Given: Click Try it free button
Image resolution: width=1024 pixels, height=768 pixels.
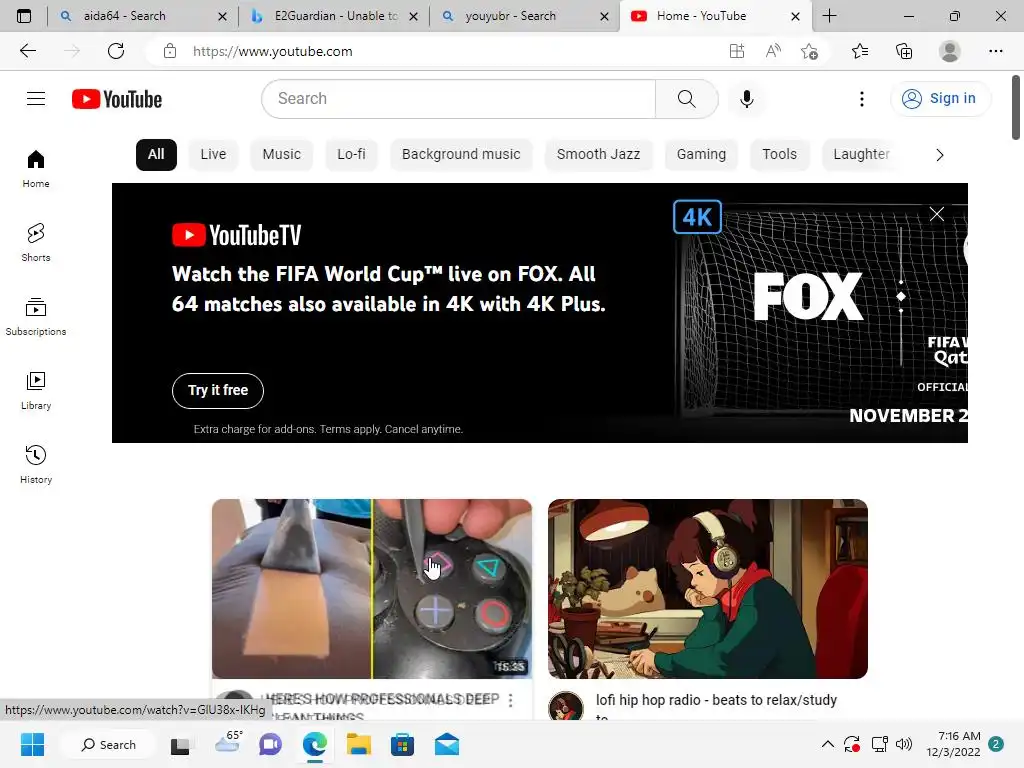Looking at the screenshot, I should pos(218,391).
